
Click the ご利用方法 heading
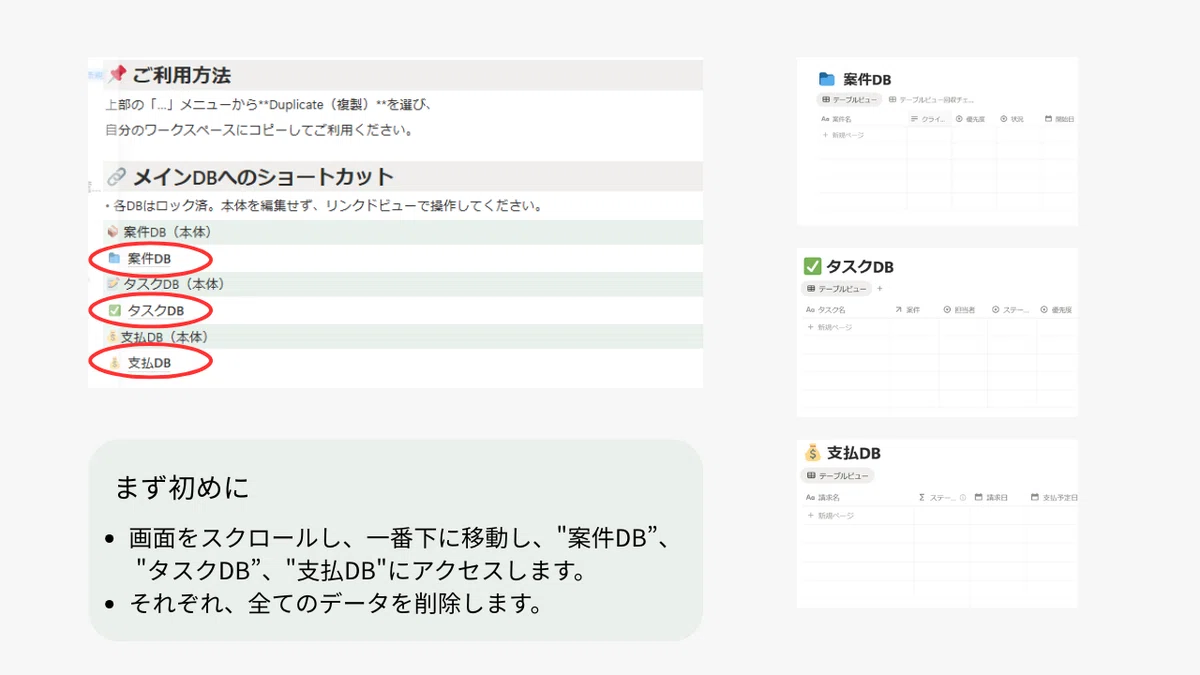click(181, 75)
